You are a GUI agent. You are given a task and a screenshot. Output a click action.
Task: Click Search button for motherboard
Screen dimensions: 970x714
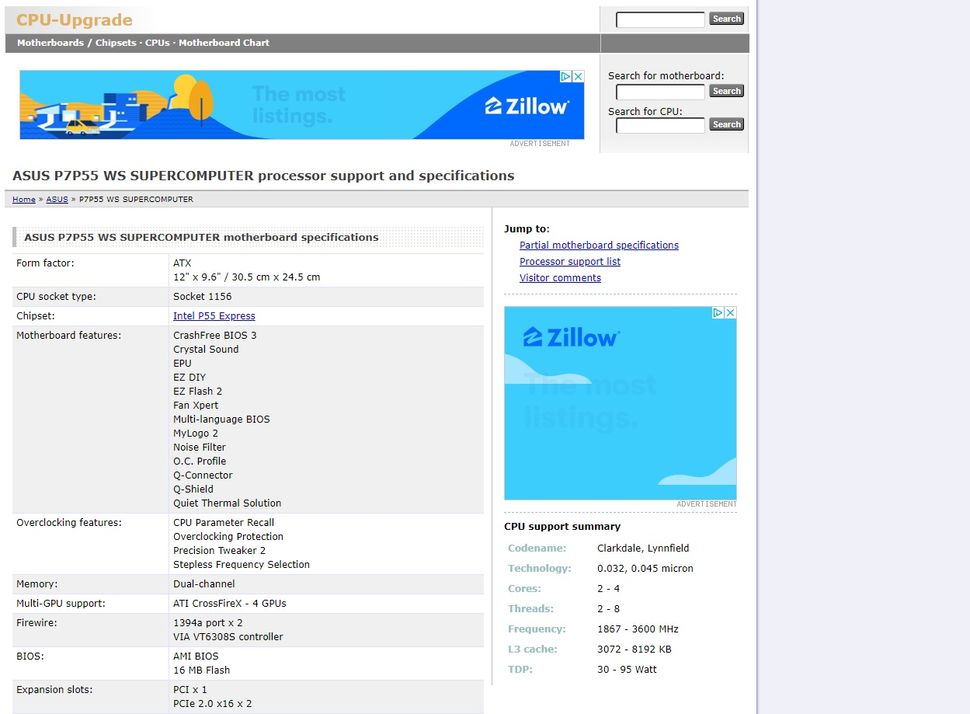[x=726, y=91]
